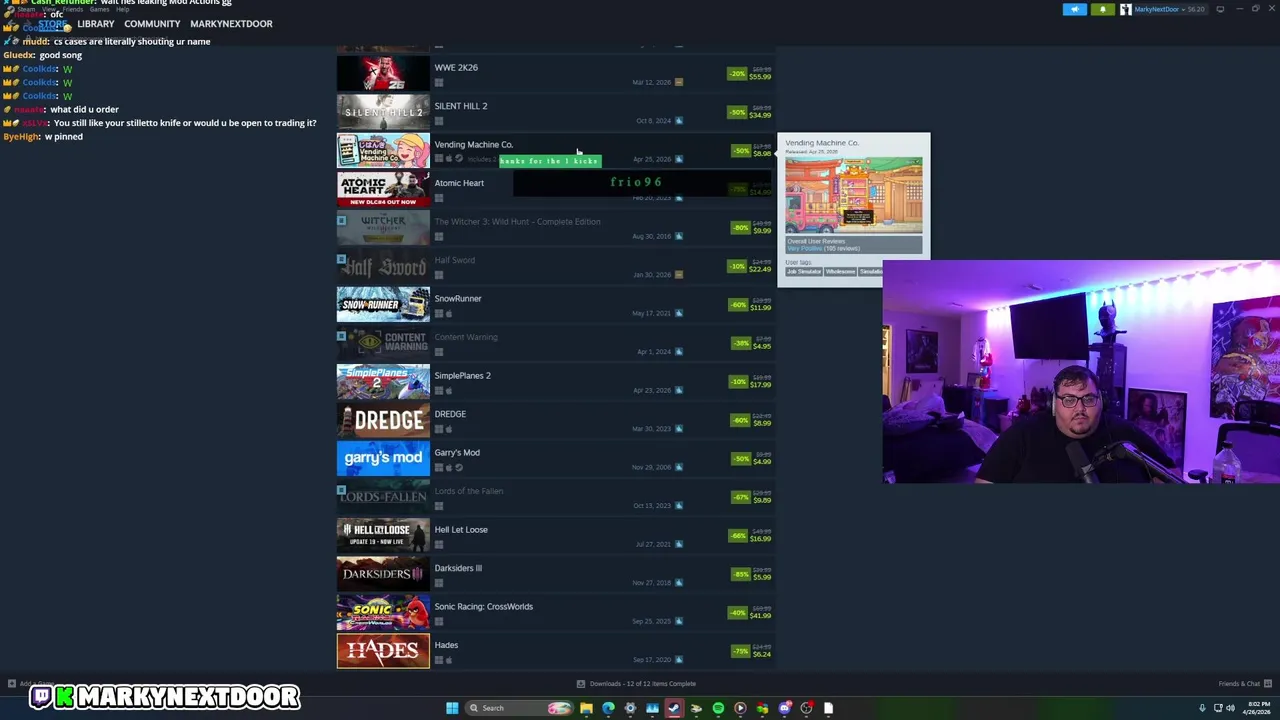Open the Lords of the Fallen title

pos(468,491)
